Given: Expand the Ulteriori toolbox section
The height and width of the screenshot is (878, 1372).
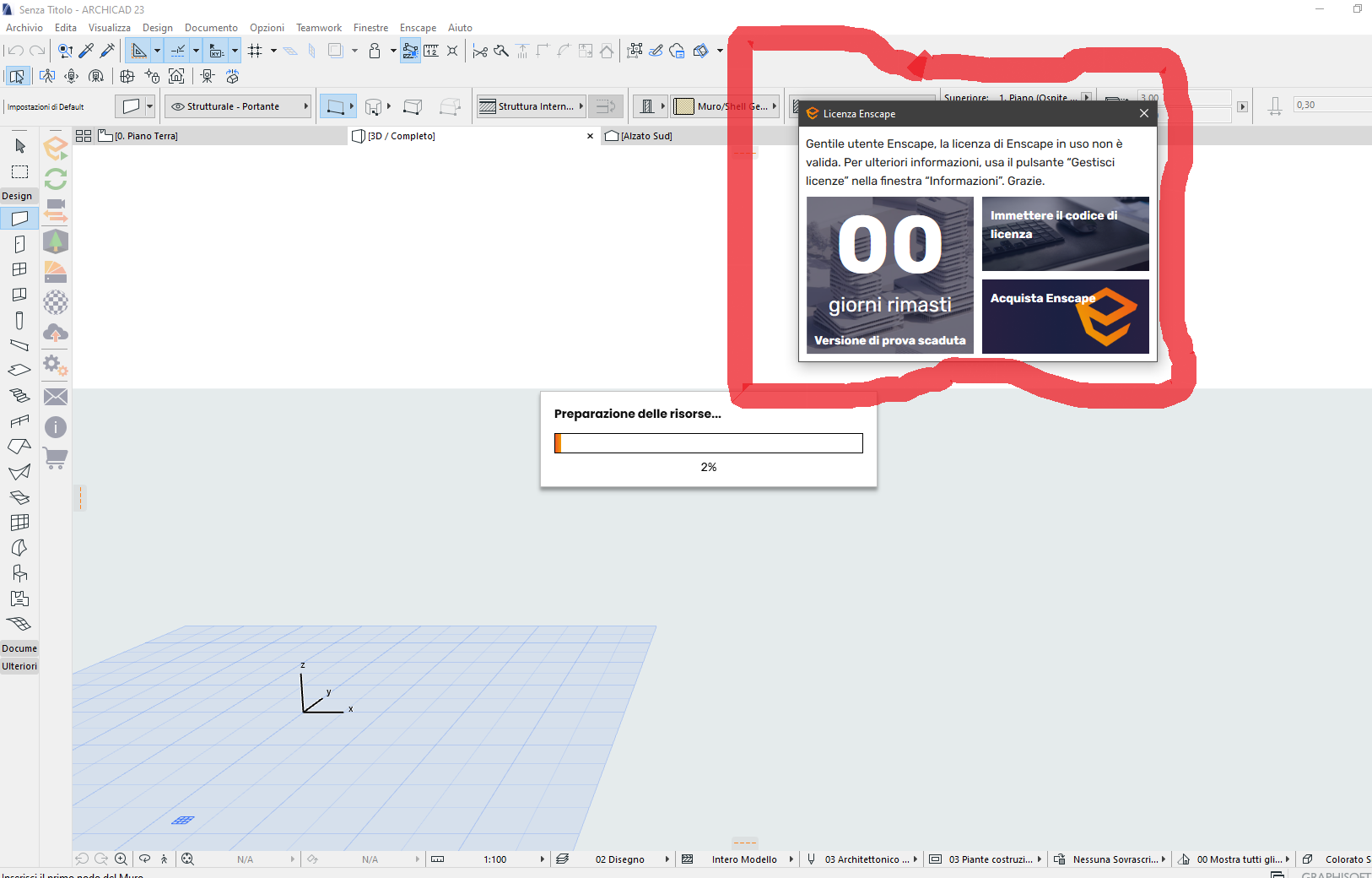Looking at the screenshot, I should [19, 666].
